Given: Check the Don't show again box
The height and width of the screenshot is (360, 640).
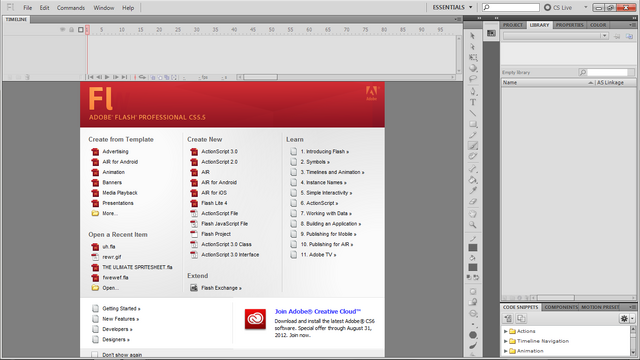Looking at the screenshot, I should [95, 355].
